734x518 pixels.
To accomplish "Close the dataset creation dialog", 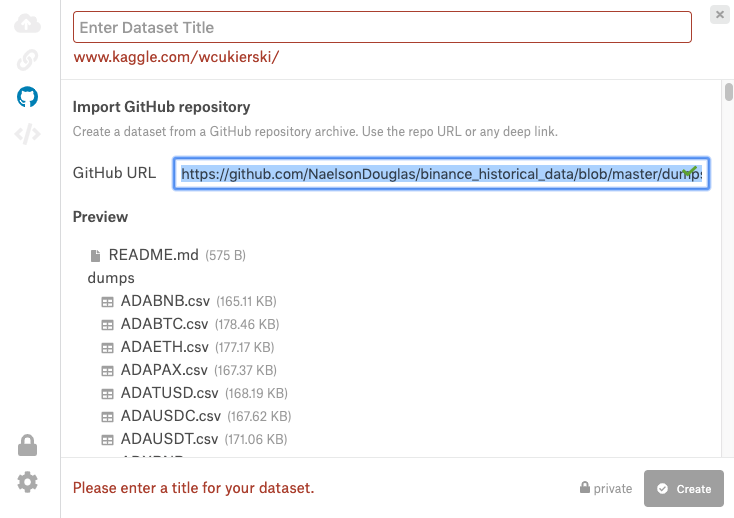I will pos(719,15).
